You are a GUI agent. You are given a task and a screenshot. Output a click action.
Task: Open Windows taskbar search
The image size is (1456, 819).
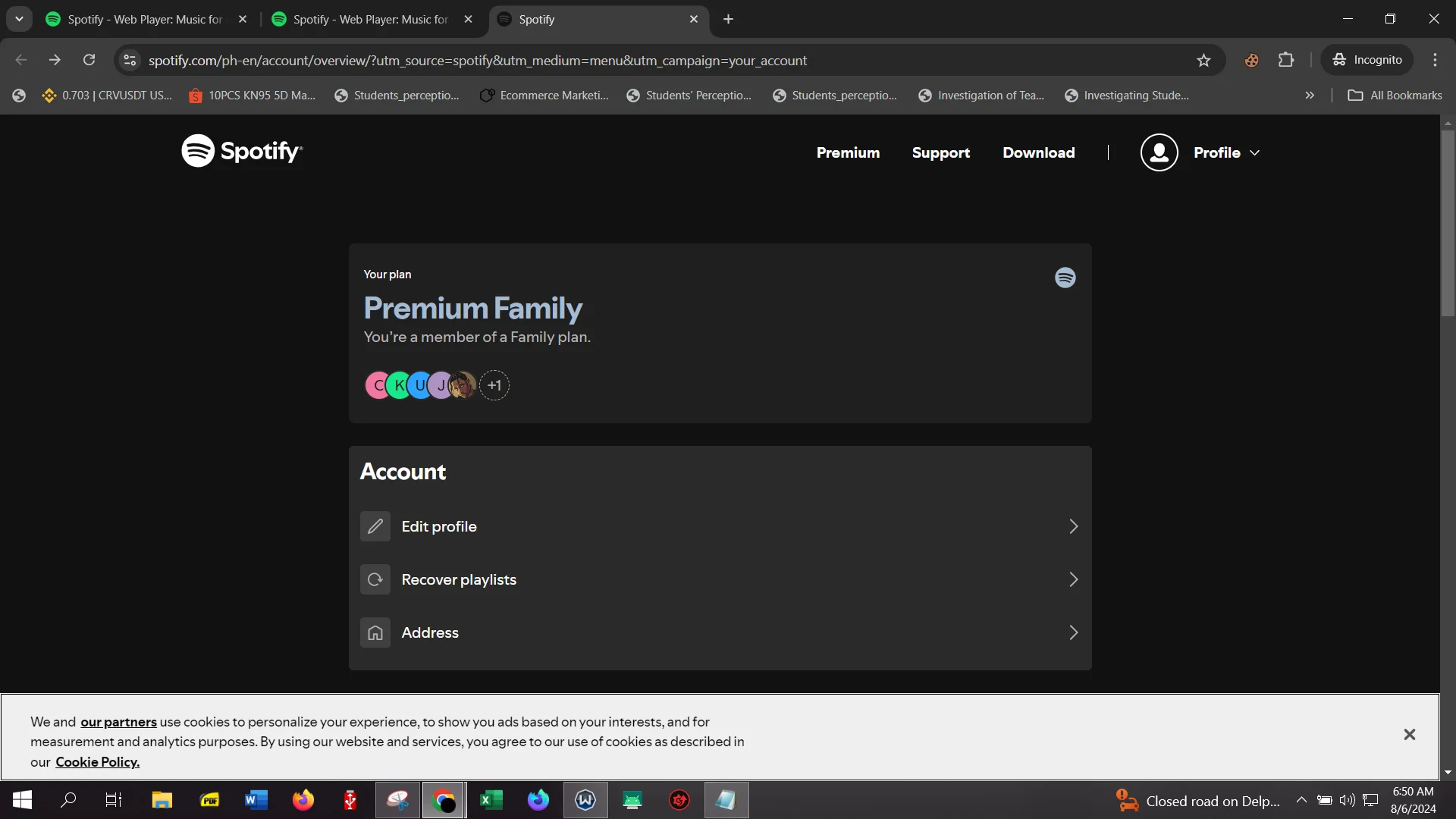(68, 800)
